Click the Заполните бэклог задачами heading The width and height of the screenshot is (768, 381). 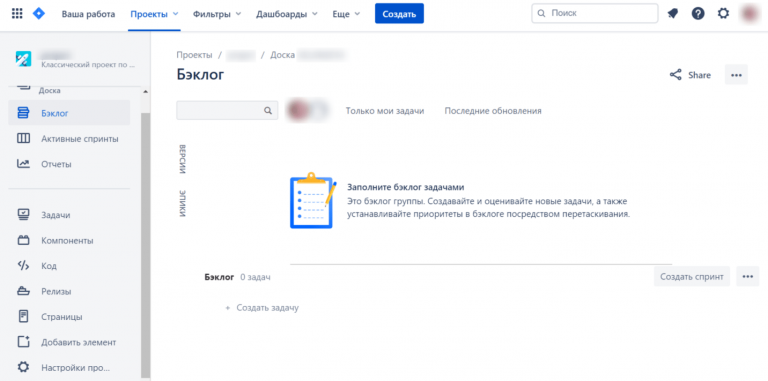(406, 187)
